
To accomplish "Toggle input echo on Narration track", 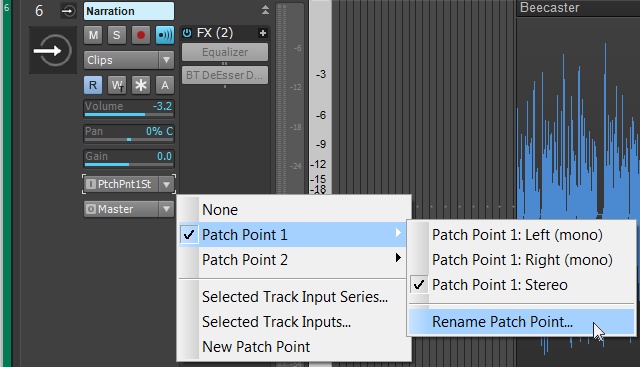I will (x=164, y=35).
